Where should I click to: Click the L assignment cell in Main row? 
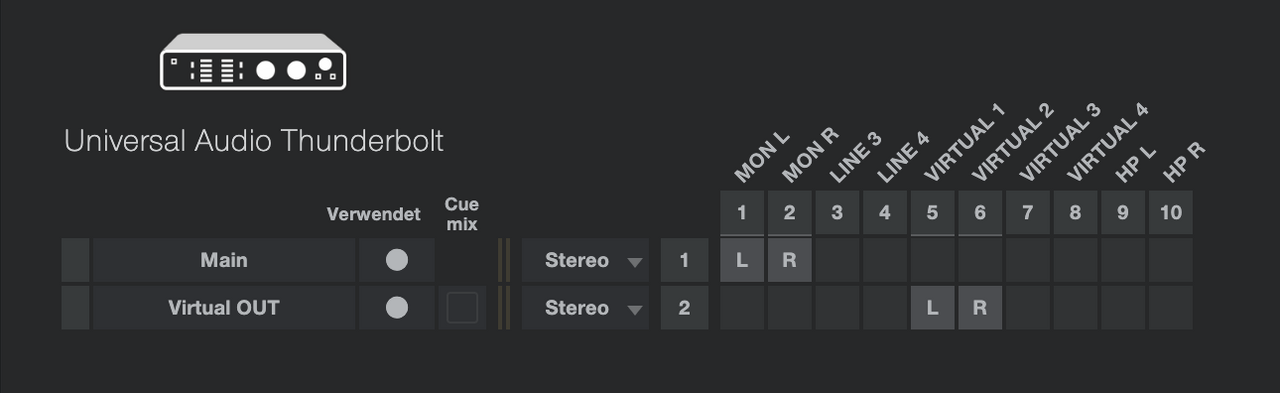coord(742,260)
